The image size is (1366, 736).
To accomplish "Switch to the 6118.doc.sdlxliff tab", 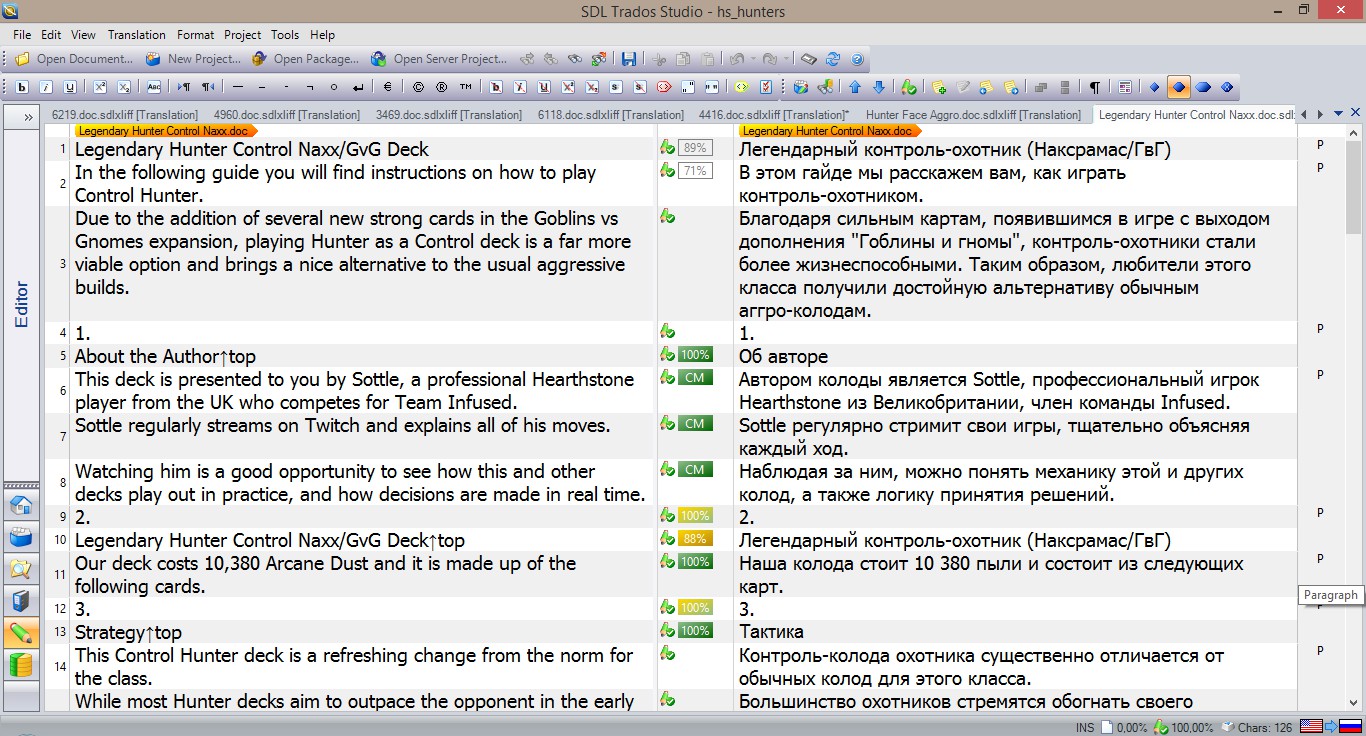I will click(x=611, y=115).
